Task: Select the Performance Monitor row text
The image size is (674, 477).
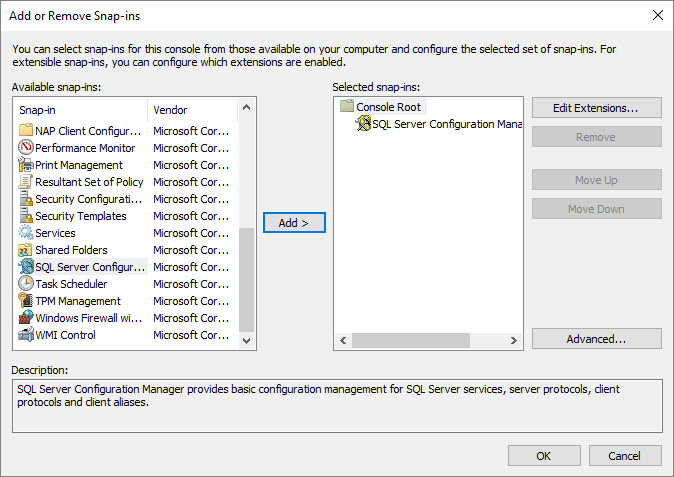Action: tap(85, 148)
